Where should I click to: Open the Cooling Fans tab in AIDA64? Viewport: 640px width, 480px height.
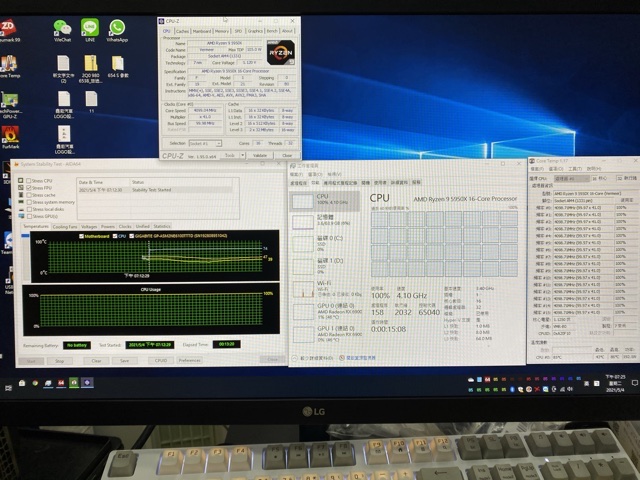pos(65,227)
